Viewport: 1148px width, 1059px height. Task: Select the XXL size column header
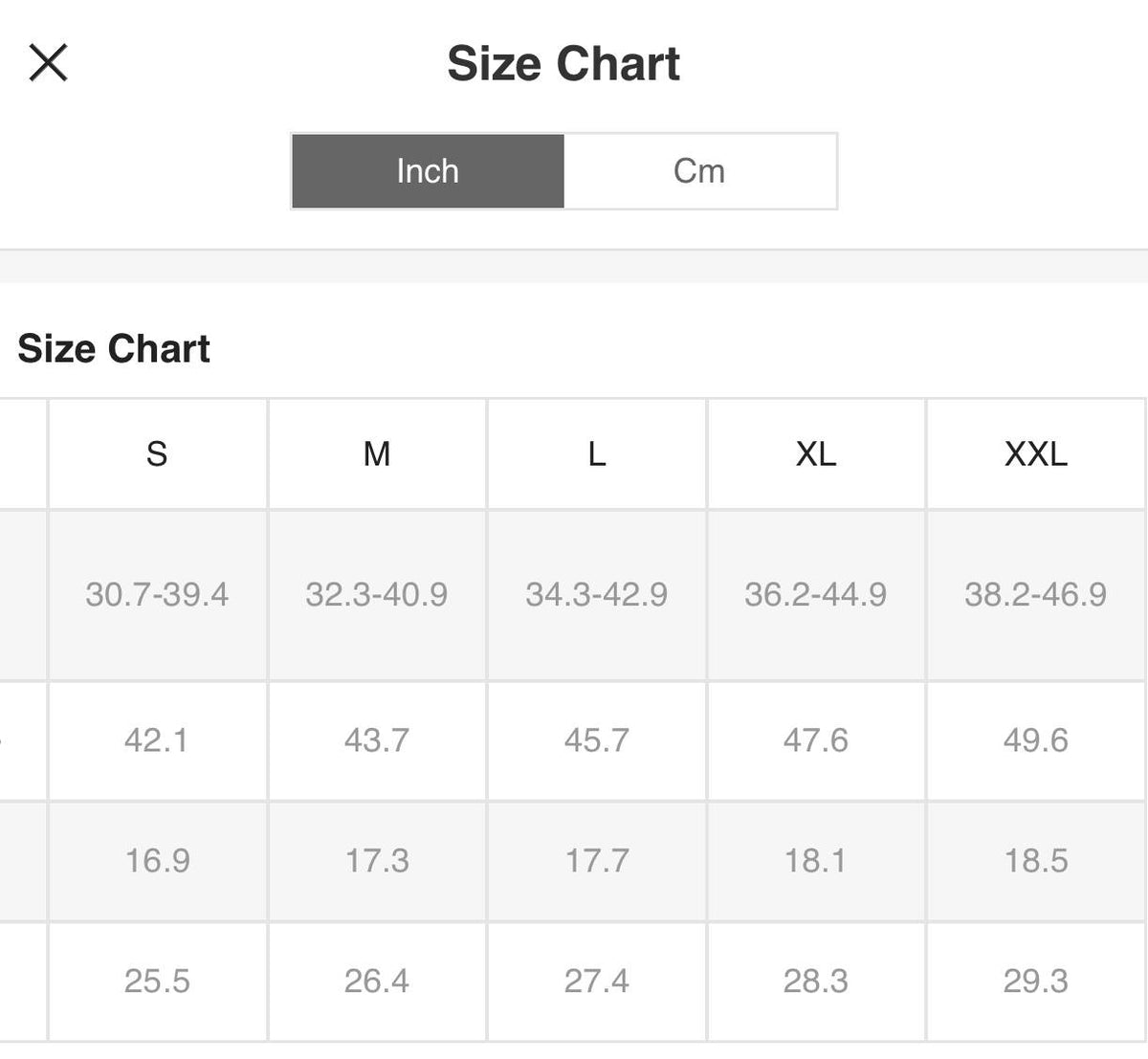1036,453
